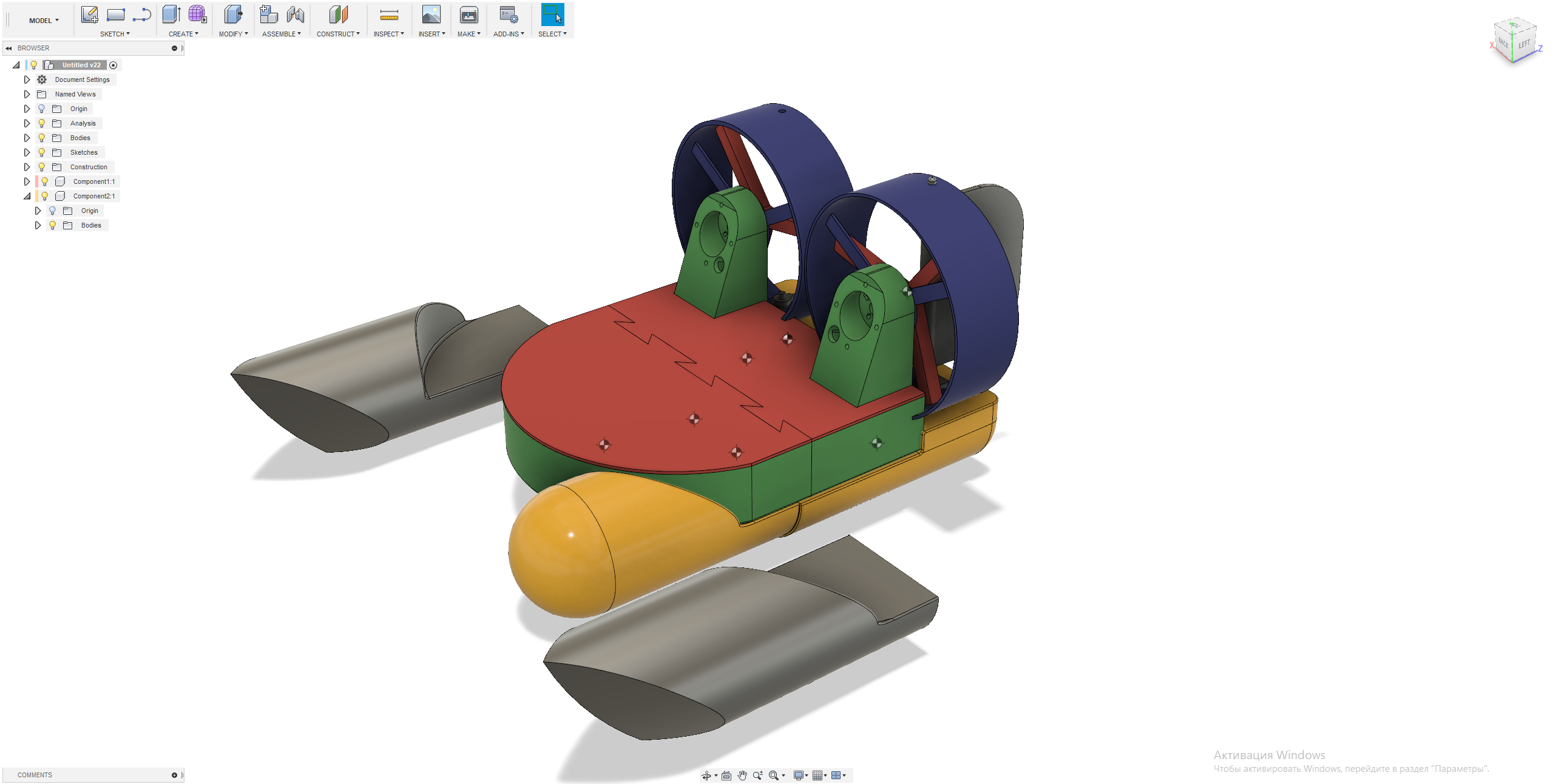The width and height of the screenshot is (1553, 784).
Task: Toggle Construction folder visibility bulb
Action: (42, 167)
